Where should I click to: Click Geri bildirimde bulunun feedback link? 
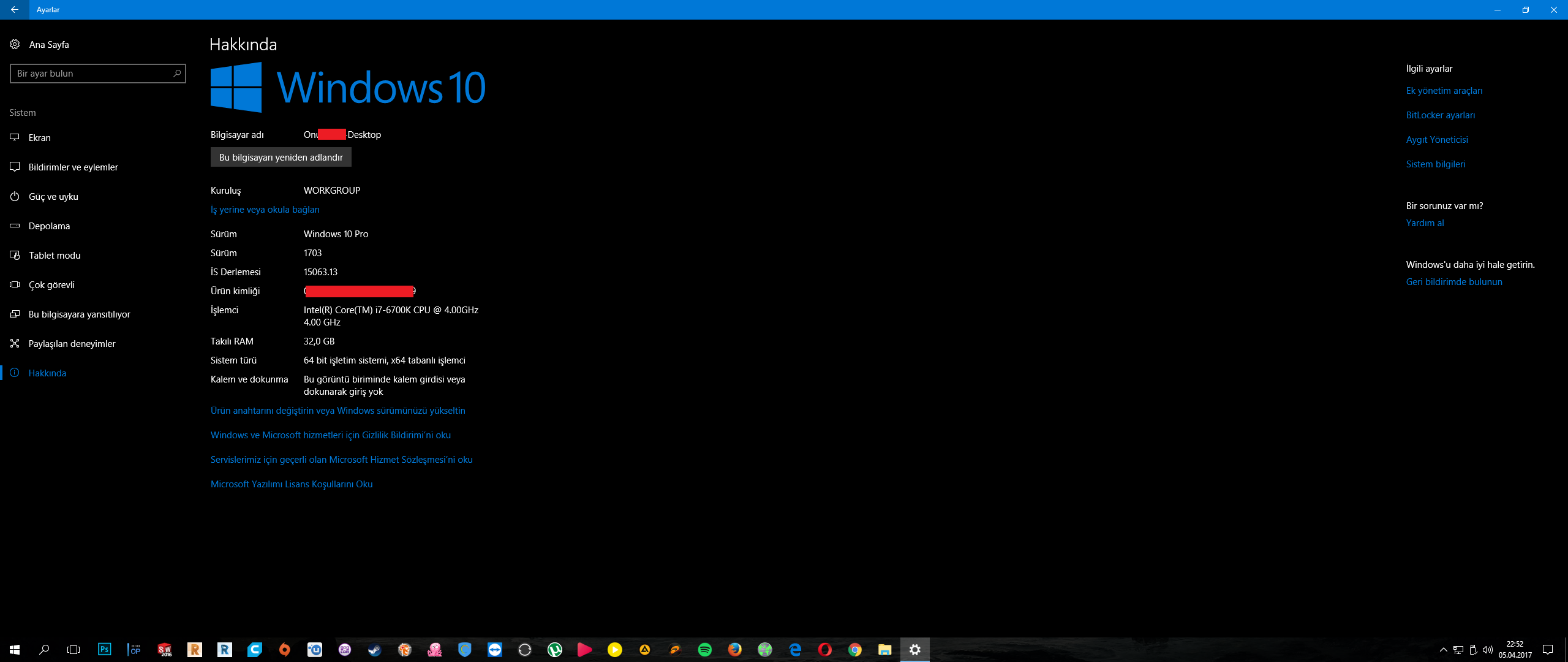(1454, 282)
